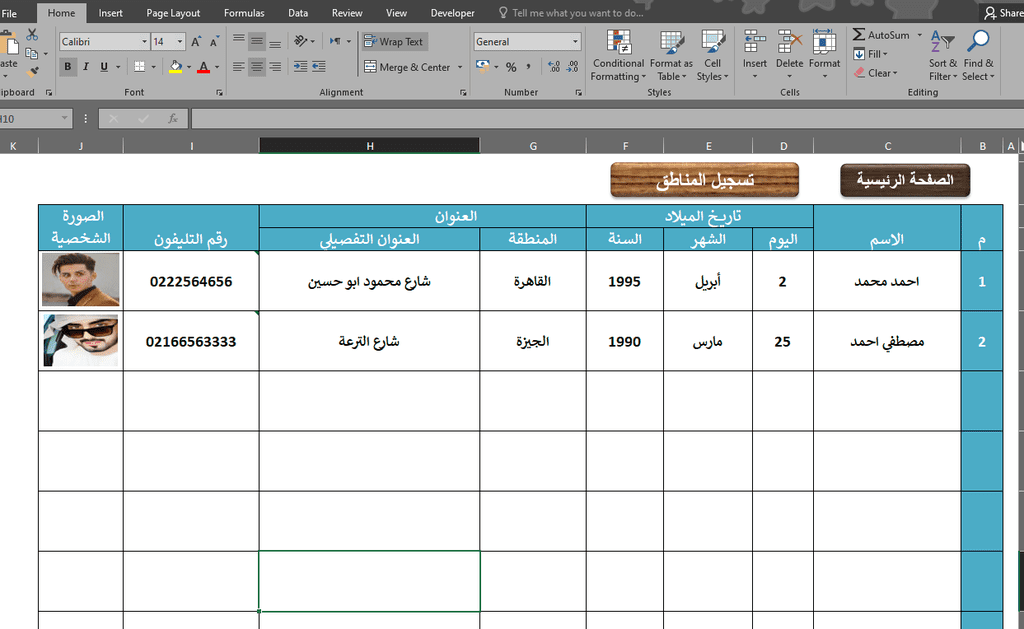Switch to the Page Layout tab
The width and height of the screenshot is (1024, 629).
173,13
